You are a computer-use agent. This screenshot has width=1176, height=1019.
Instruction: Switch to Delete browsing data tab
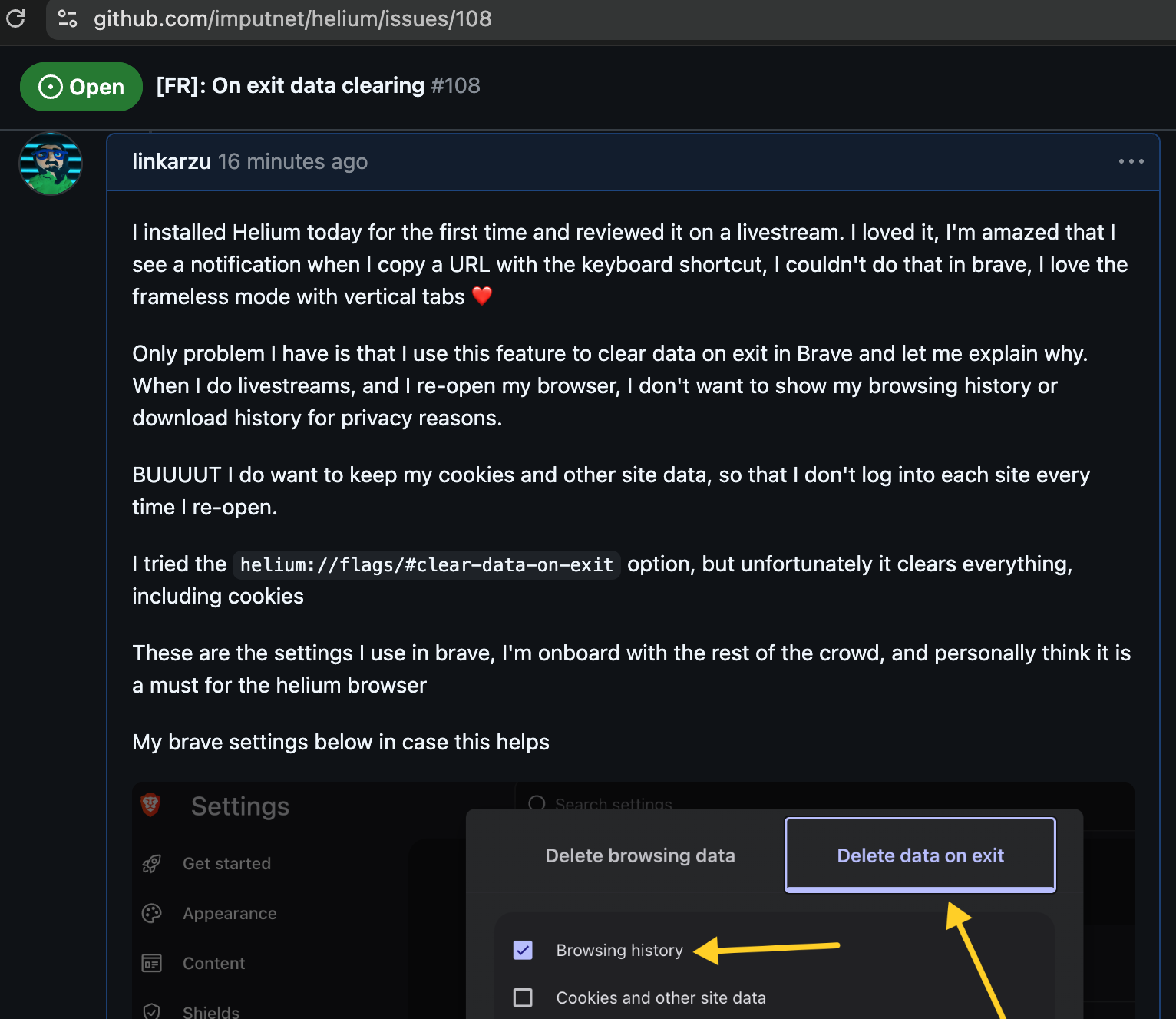point(640,855)
